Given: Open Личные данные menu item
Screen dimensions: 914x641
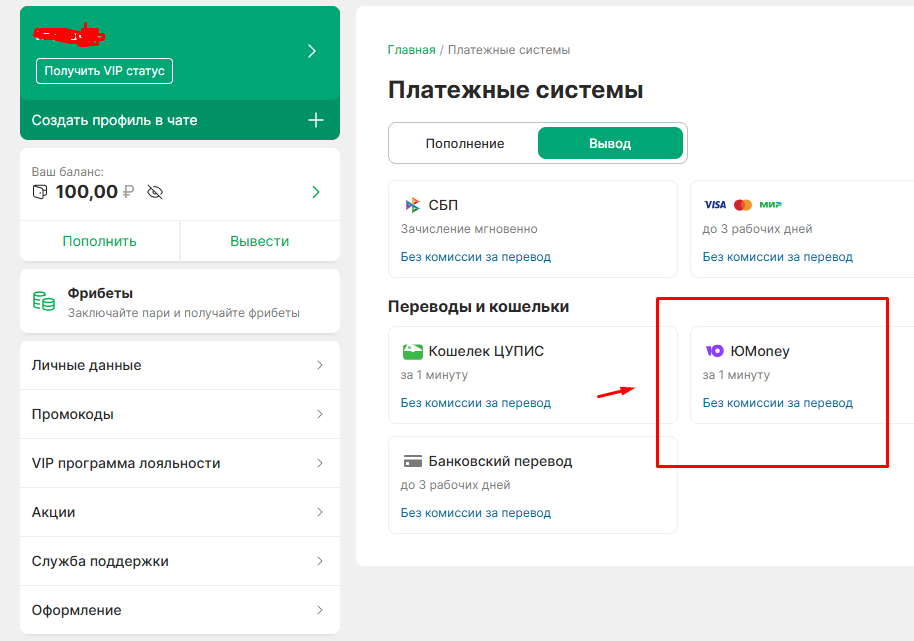Looking at the screenshot, I should (180, 365).
